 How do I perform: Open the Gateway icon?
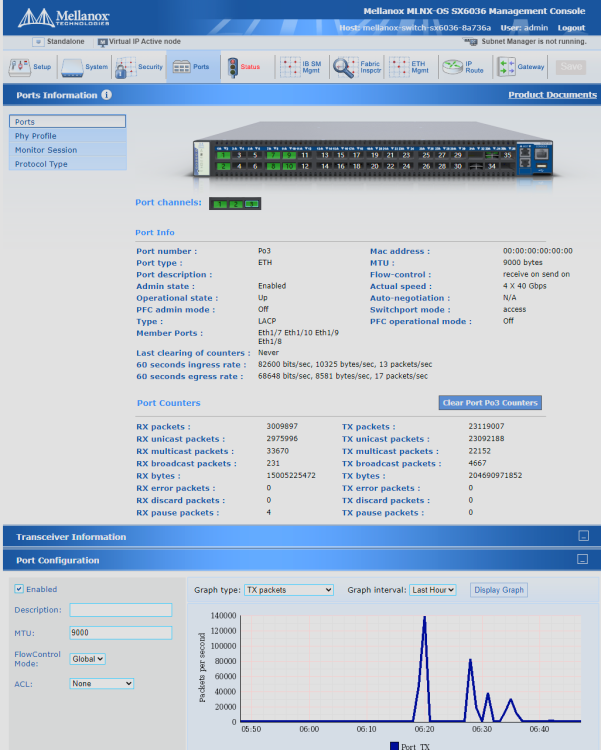click(506, 67)
